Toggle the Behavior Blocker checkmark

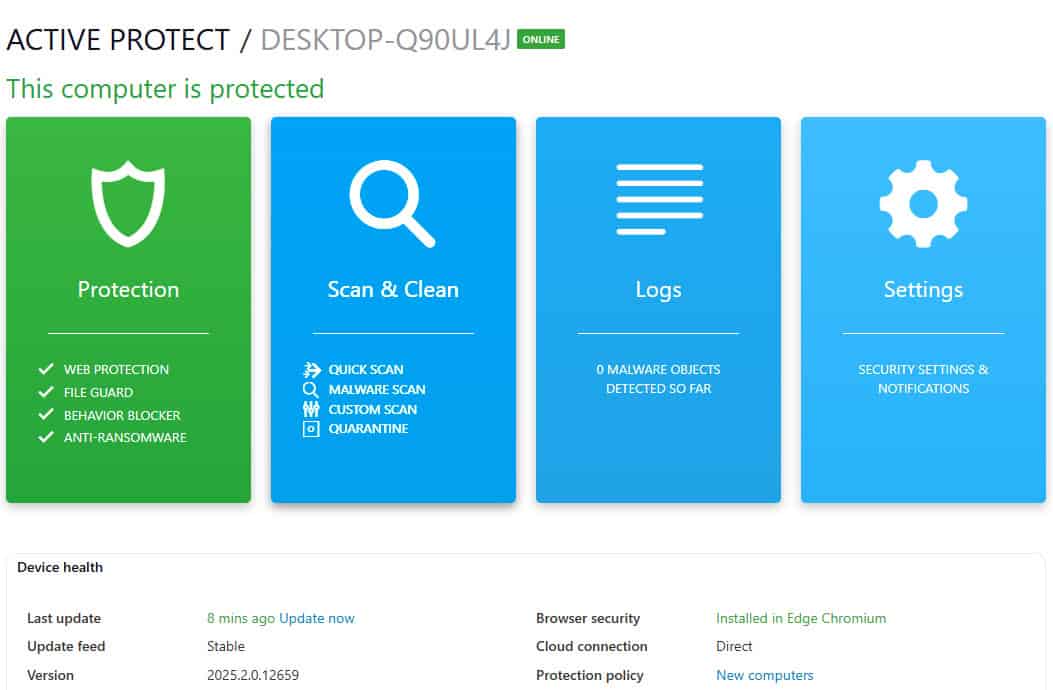click(46, 414)
